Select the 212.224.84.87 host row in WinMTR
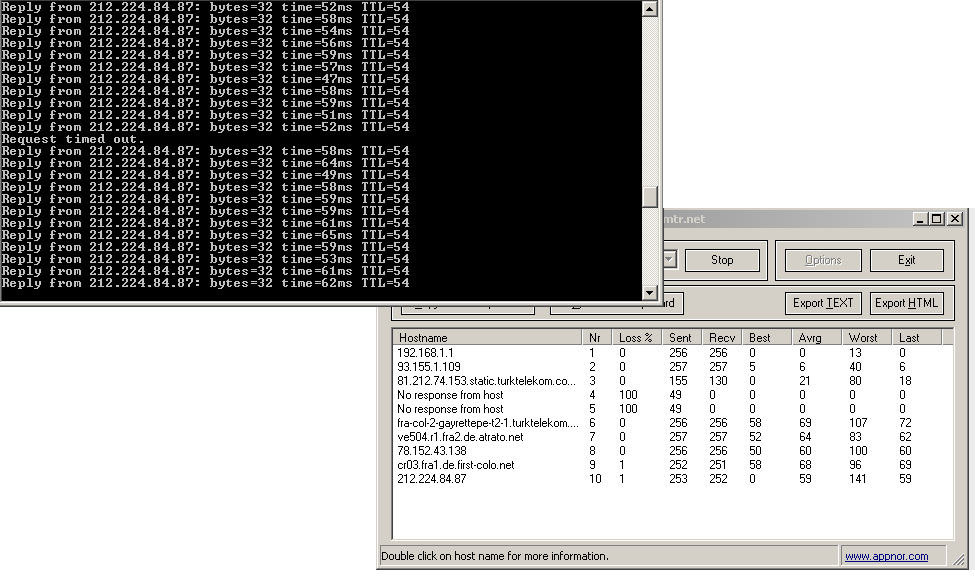The height and width of the screenshot is (587, 975). (x=673, y=479)
